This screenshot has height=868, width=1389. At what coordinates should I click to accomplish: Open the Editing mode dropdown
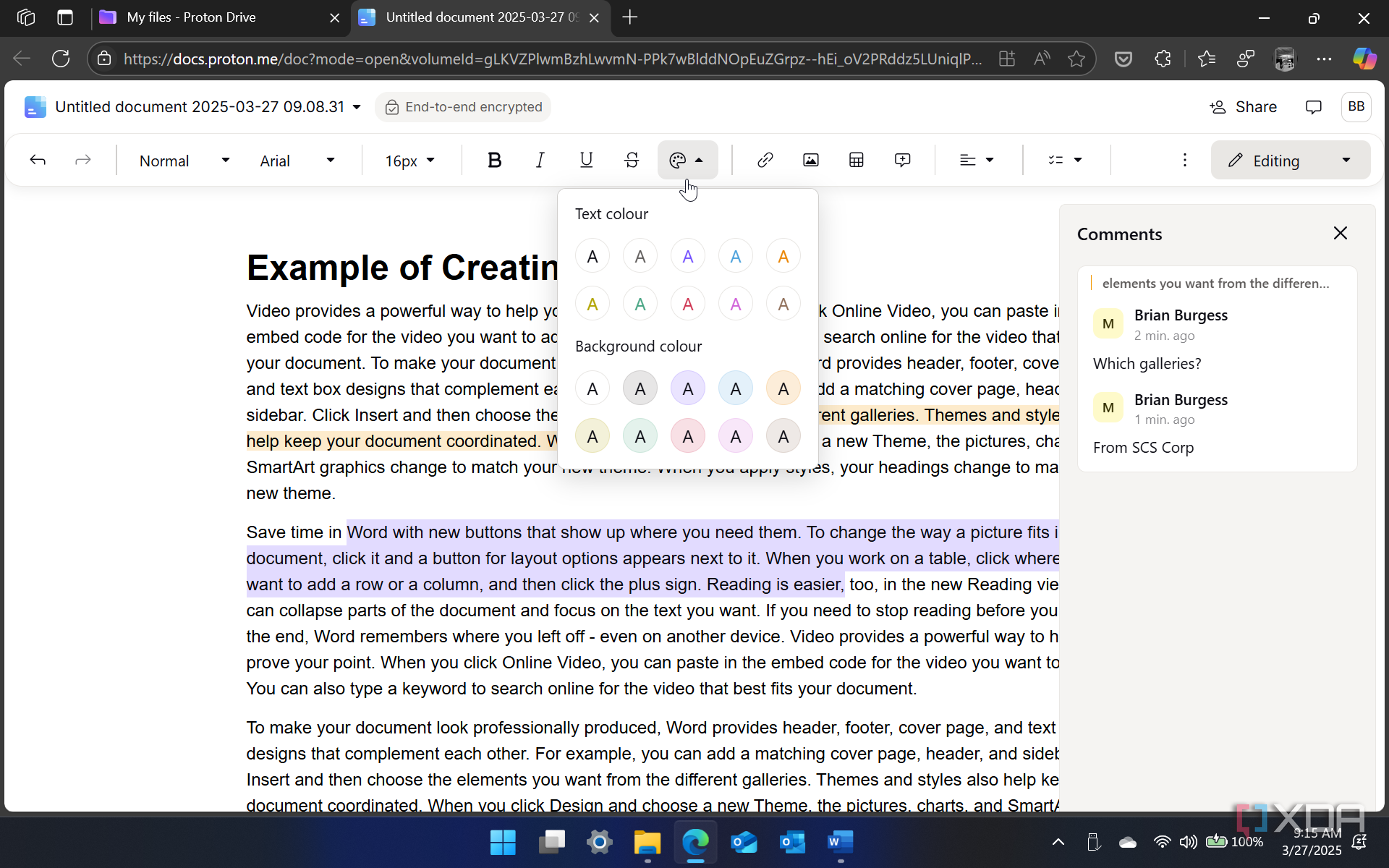tap(1290, 161)
